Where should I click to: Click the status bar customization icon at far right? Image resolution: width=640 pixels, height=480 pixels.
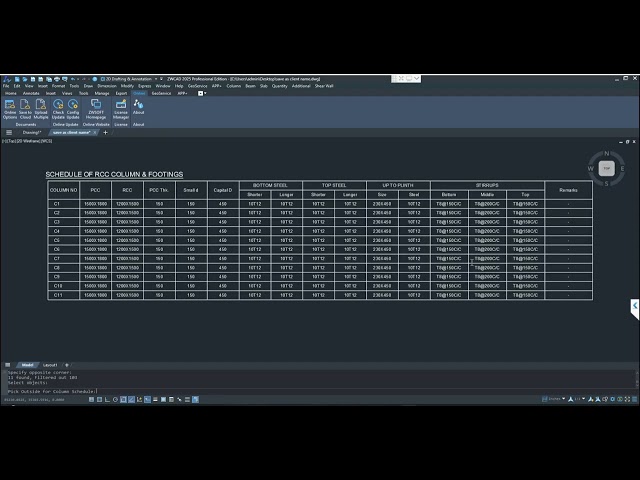click(x=635, y=399)
